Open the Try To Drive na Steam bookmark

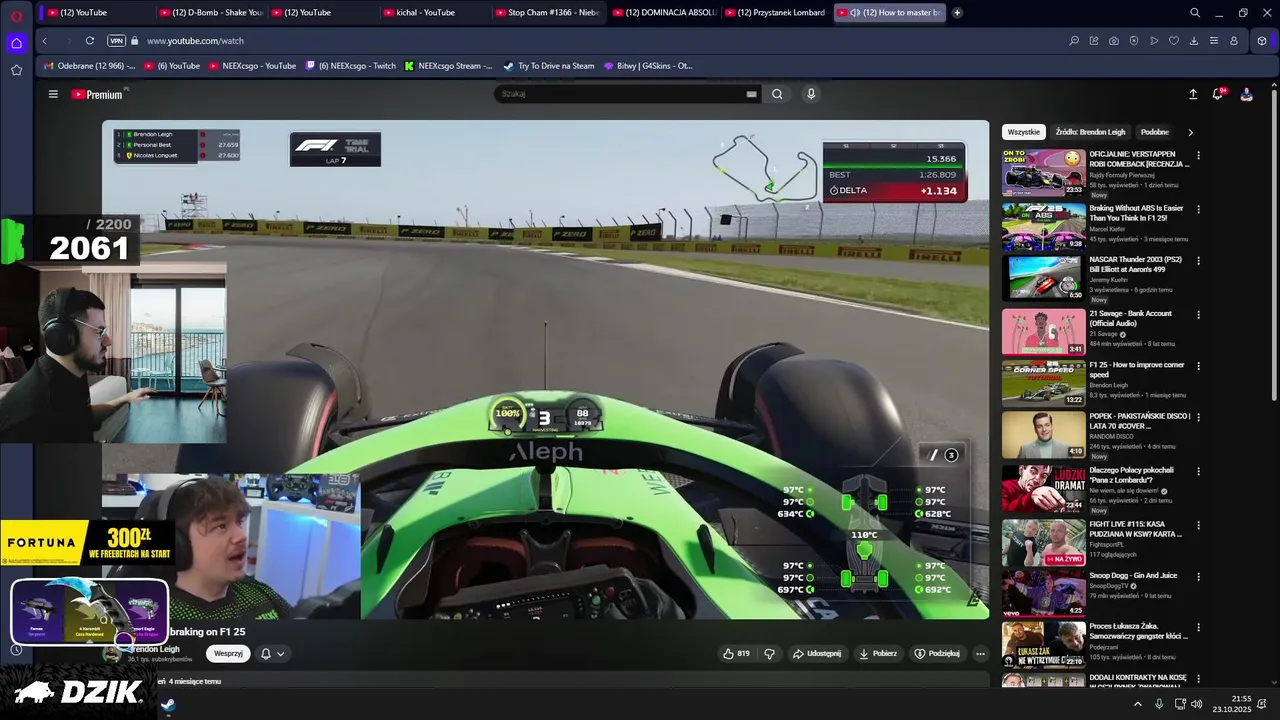pyautogui.click(x=548, y=66)
